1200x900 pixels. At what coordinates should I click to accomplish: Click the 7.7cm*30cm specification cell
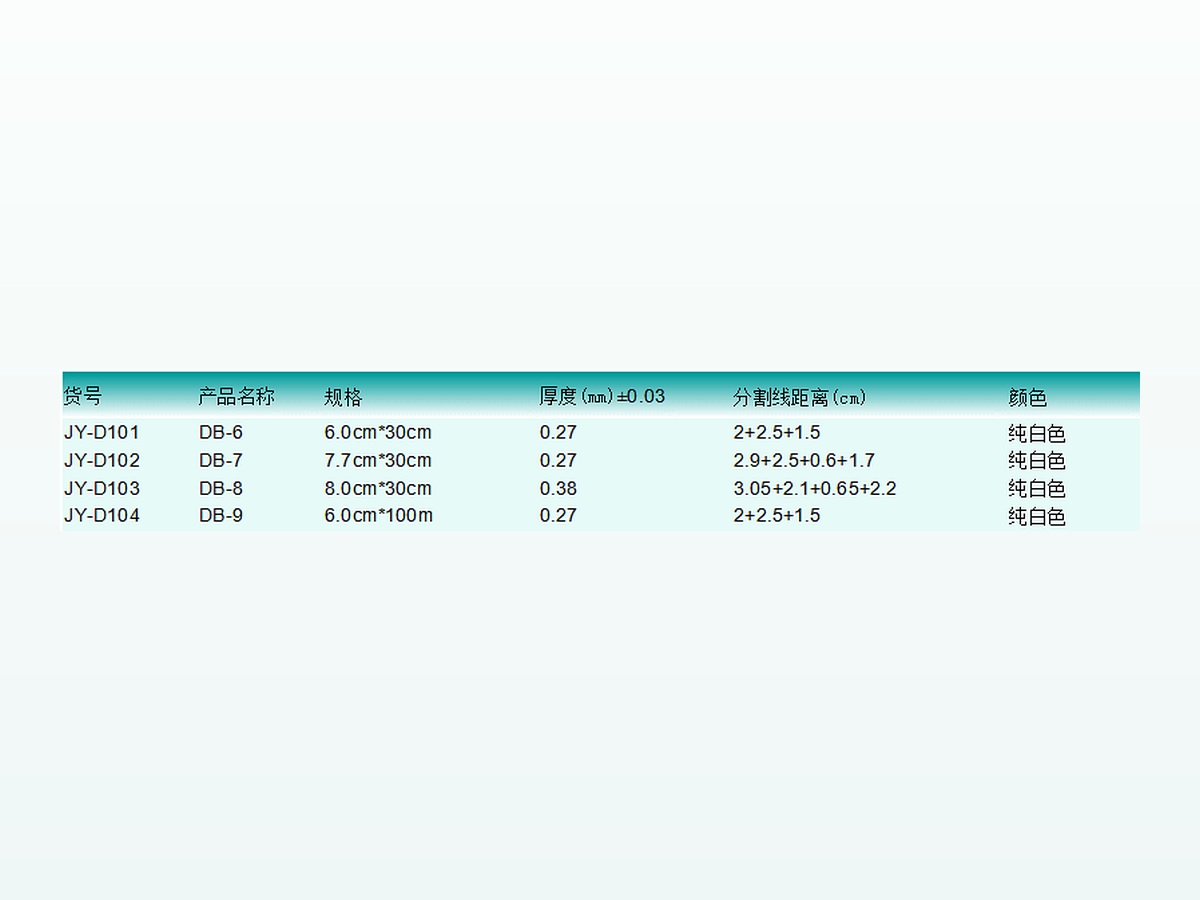coord(378,461)
